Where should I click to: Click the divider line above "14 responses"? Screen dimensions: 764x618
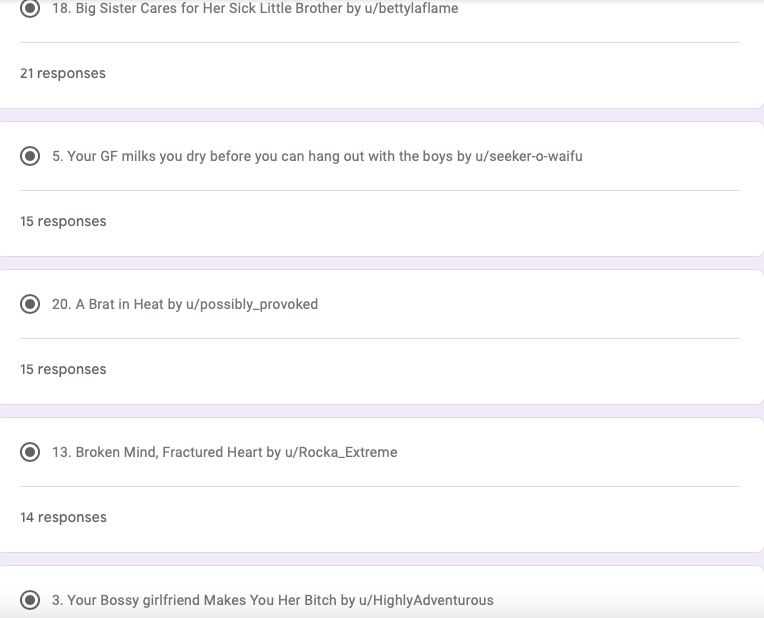[x=380, y=487]
